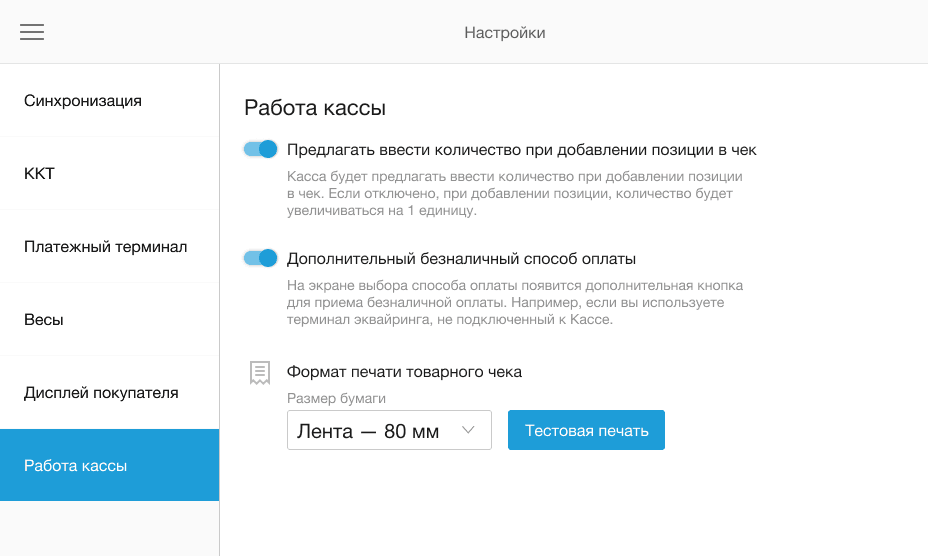
Task: Click the "Предлагать ввести количество" toggle label
Action: (521, 150)
